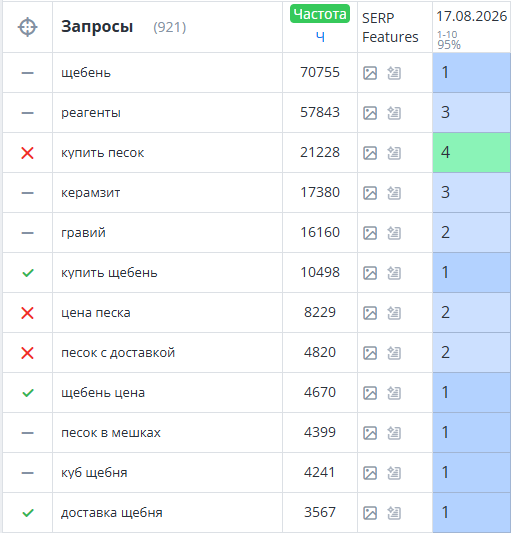Select the query реагенты

(91, 113)
